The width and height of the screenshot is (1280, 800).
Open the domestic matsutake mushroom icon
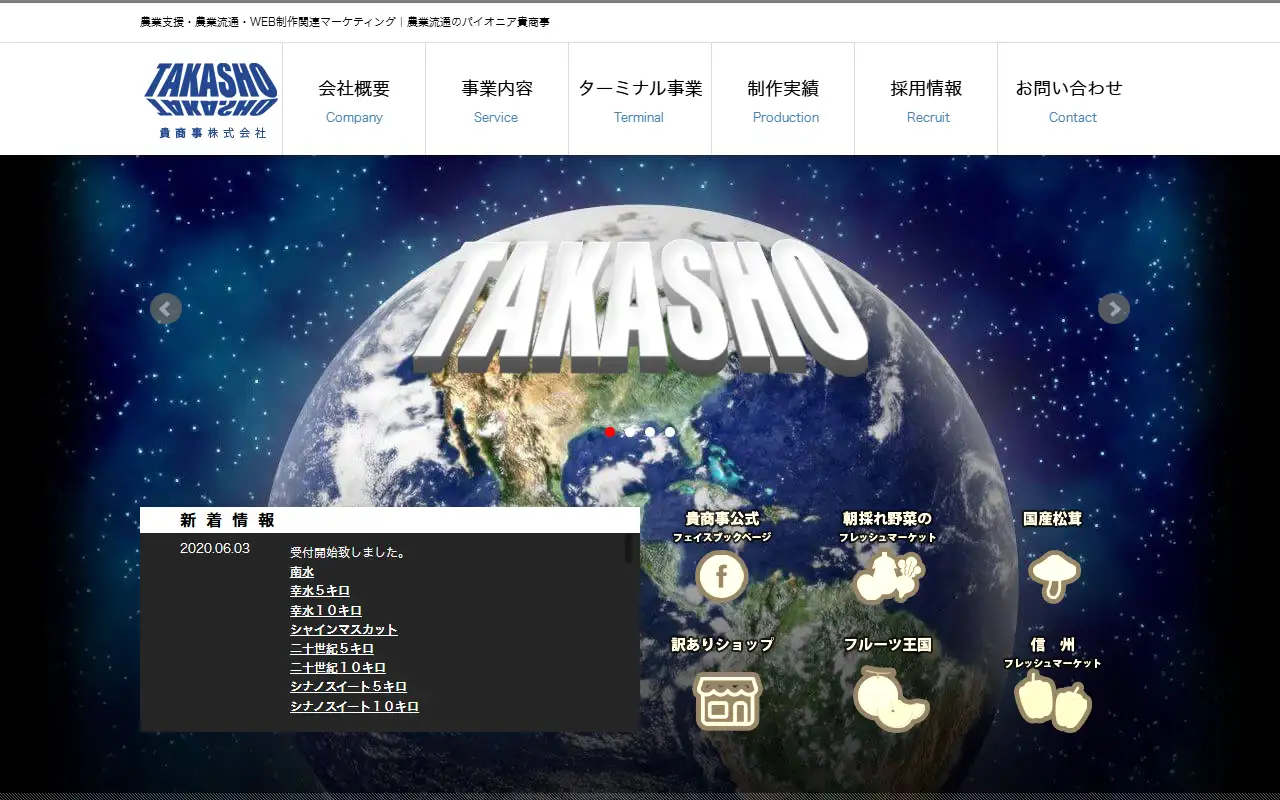click(1053, 576)
